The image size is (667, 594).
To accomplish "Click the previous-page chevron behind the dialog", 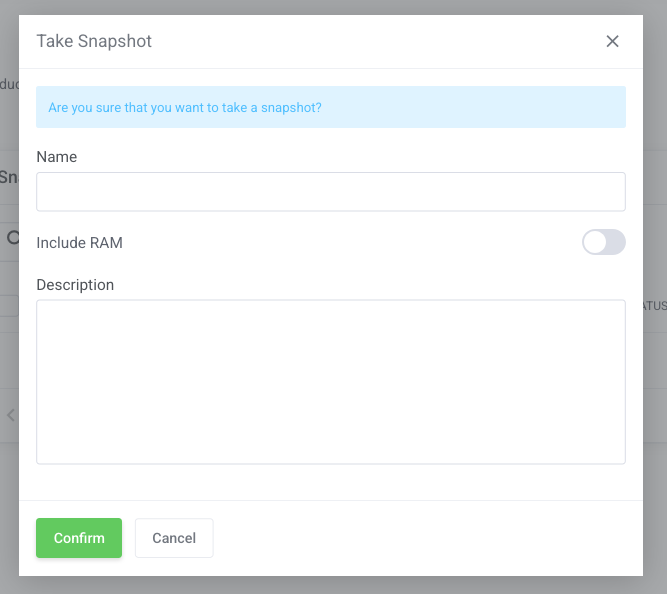I will 11,415.
